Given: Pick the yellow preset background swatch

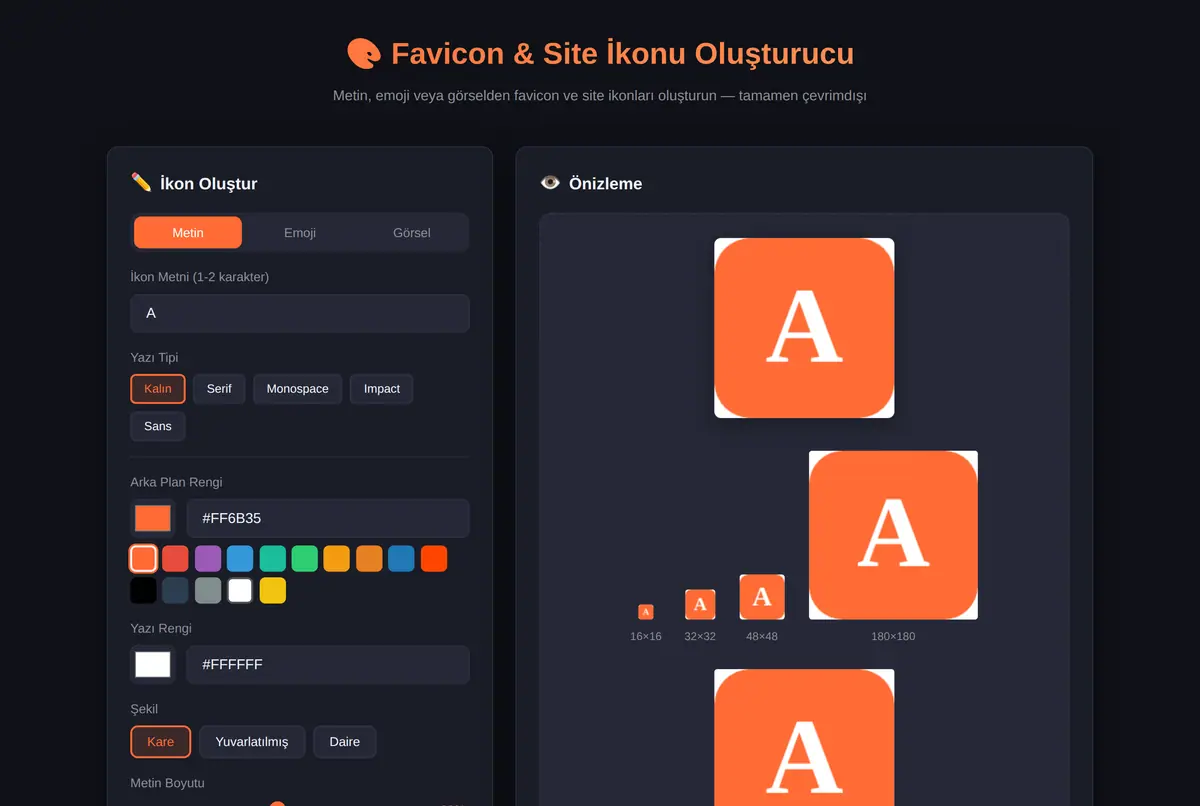Looking at the screenshot, I should 273,590.
